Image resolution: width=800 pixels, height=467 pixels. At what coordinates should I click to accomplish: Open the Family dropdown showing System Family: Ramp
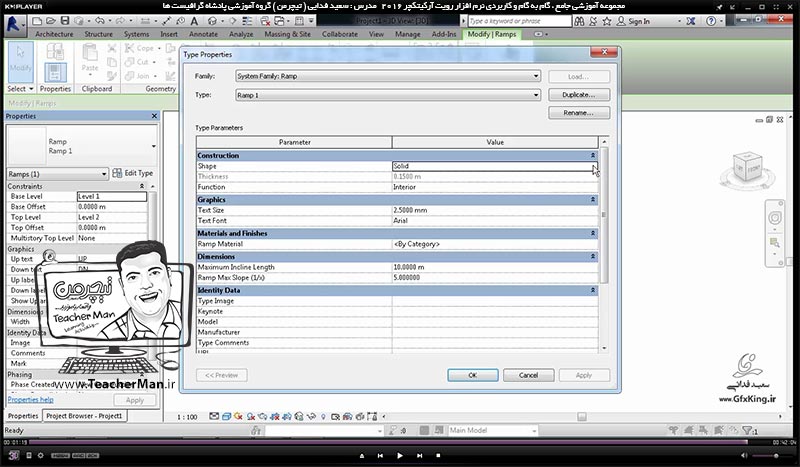[388, 76]
